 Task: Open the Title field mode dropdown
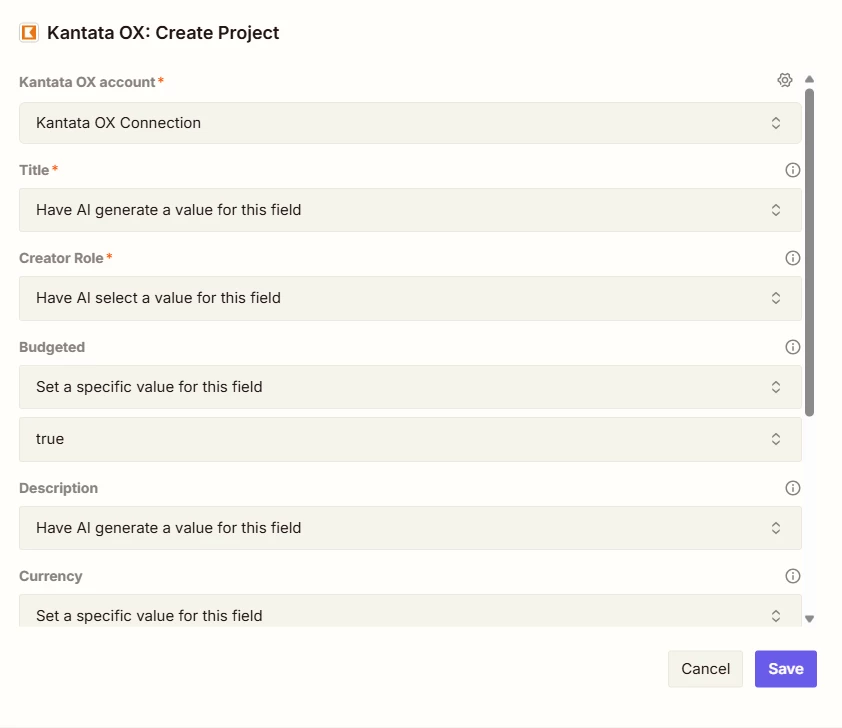[x=410, y=210]
